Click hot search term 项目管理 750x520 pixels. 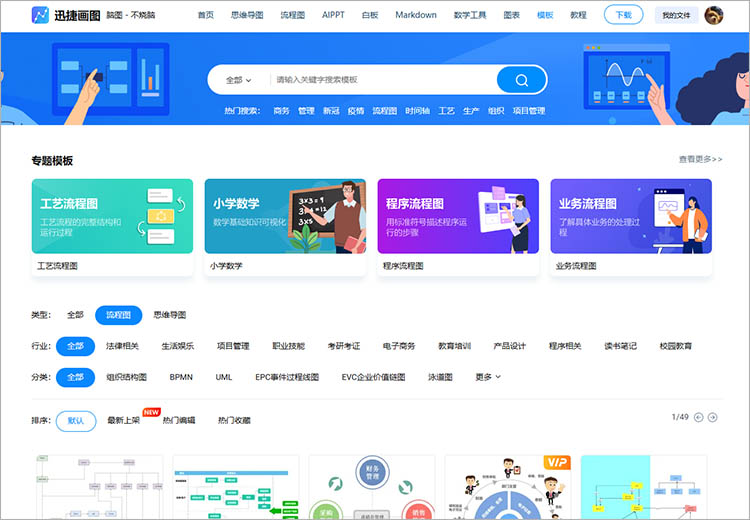529,111
